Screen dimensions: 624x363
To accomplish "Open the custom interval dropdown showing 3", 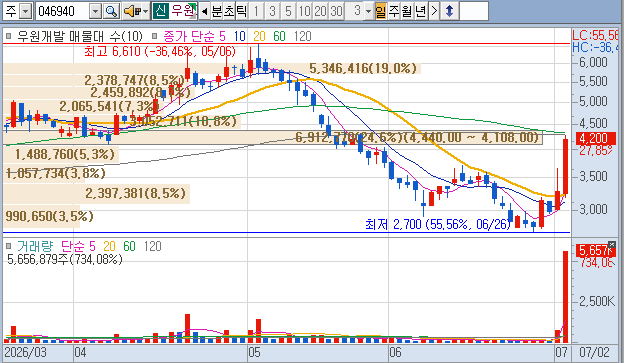I will [x=369, y=11].
